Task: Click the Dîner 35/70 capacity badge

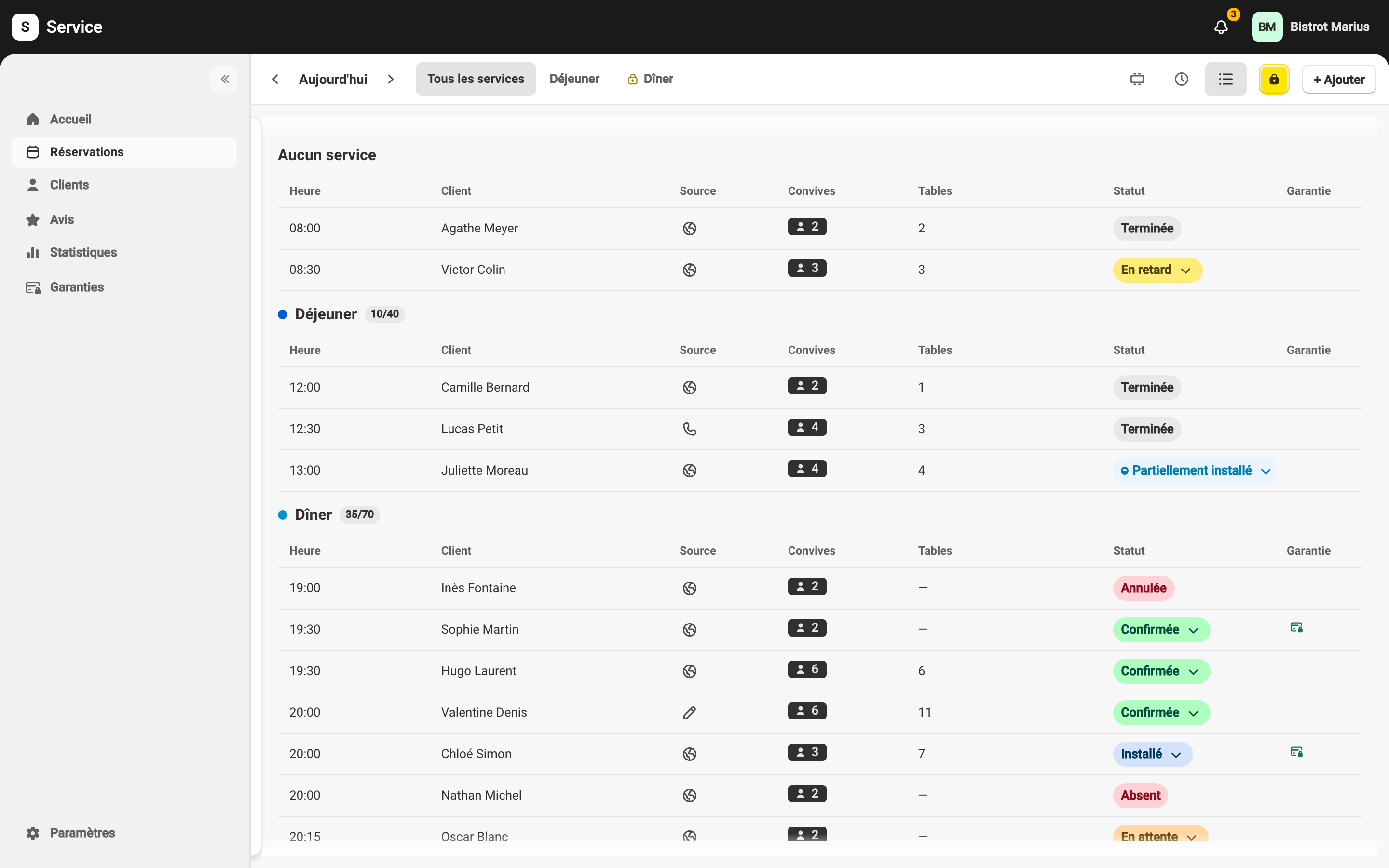Action: click(359, 515)
